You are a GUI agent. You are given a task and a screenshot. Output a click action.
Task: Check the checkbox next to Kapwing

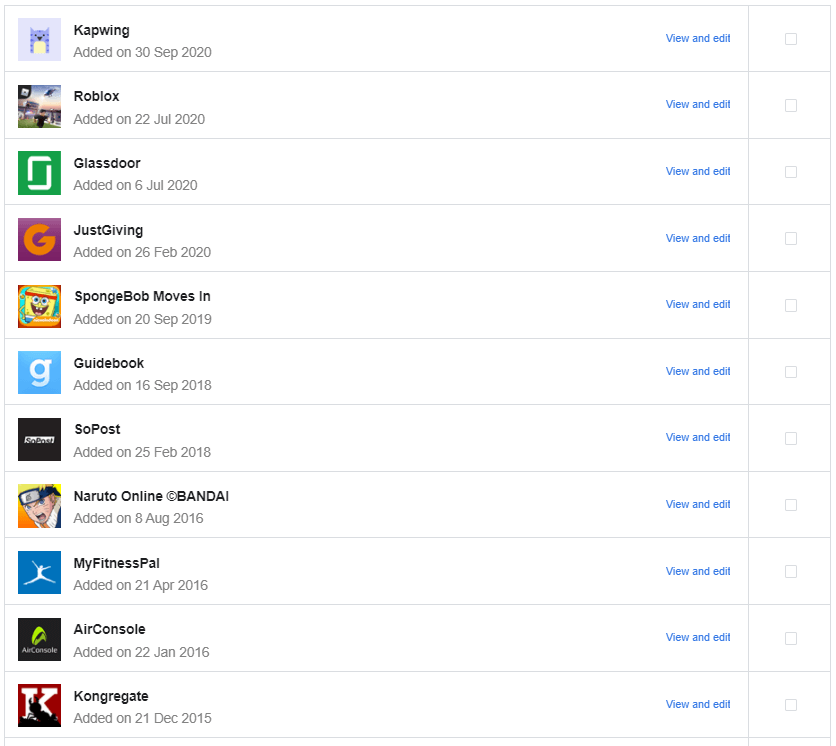[x=790, y=39]
